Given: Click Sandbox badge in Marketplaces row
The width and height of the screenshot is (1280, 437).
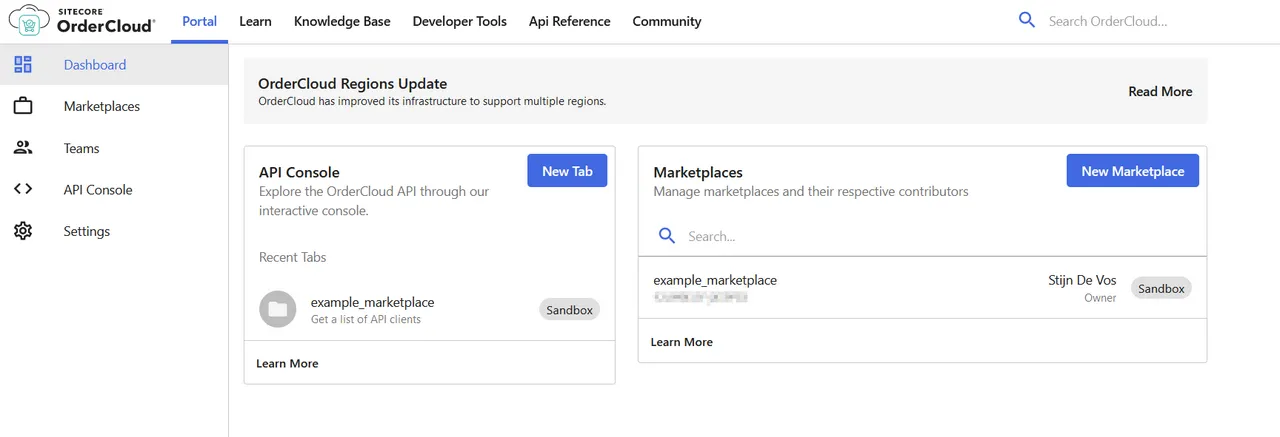Looking at the screenshot, I should point(1161,288).
